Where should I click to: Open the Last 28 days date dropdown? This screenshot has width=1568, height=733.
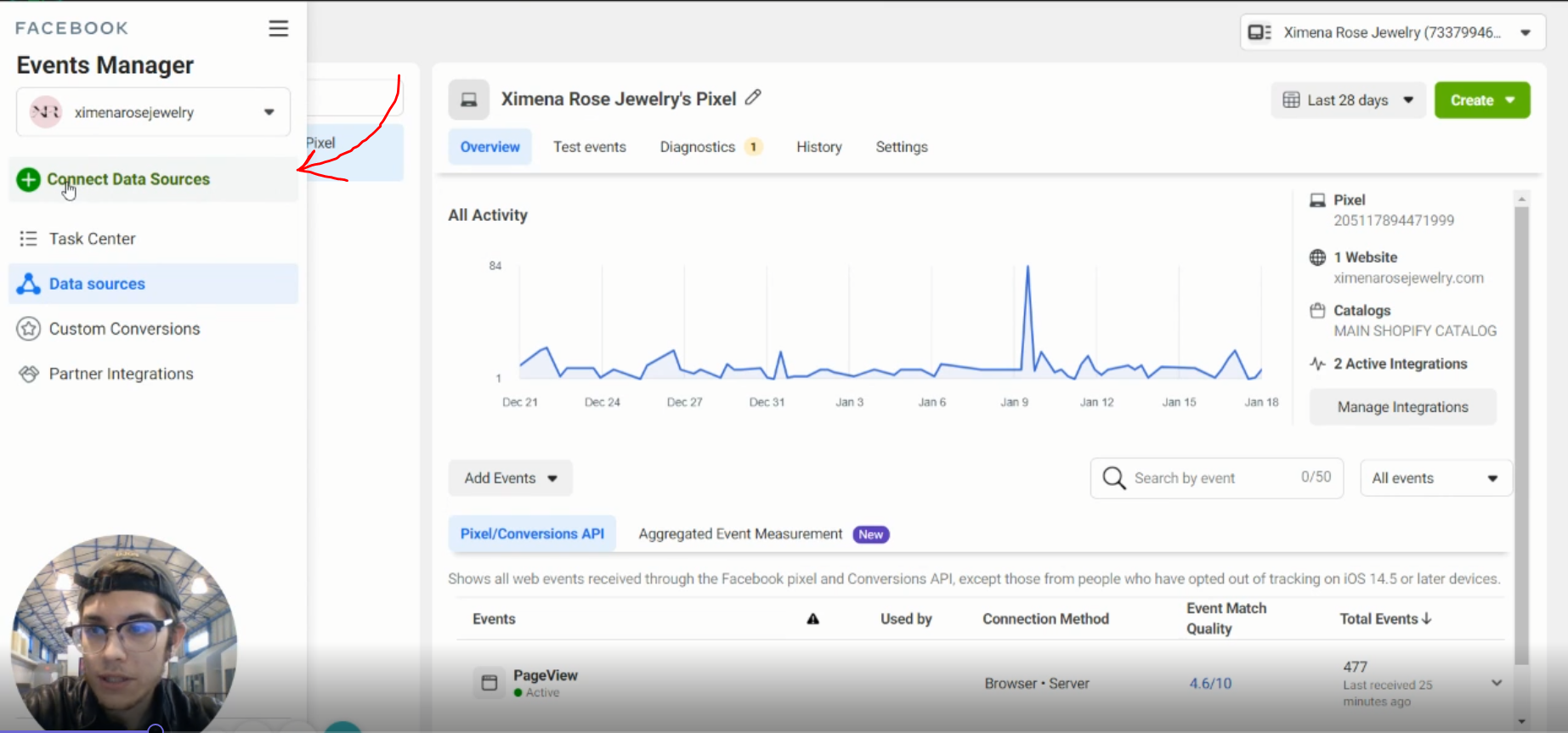click(x=1348, y=100)
